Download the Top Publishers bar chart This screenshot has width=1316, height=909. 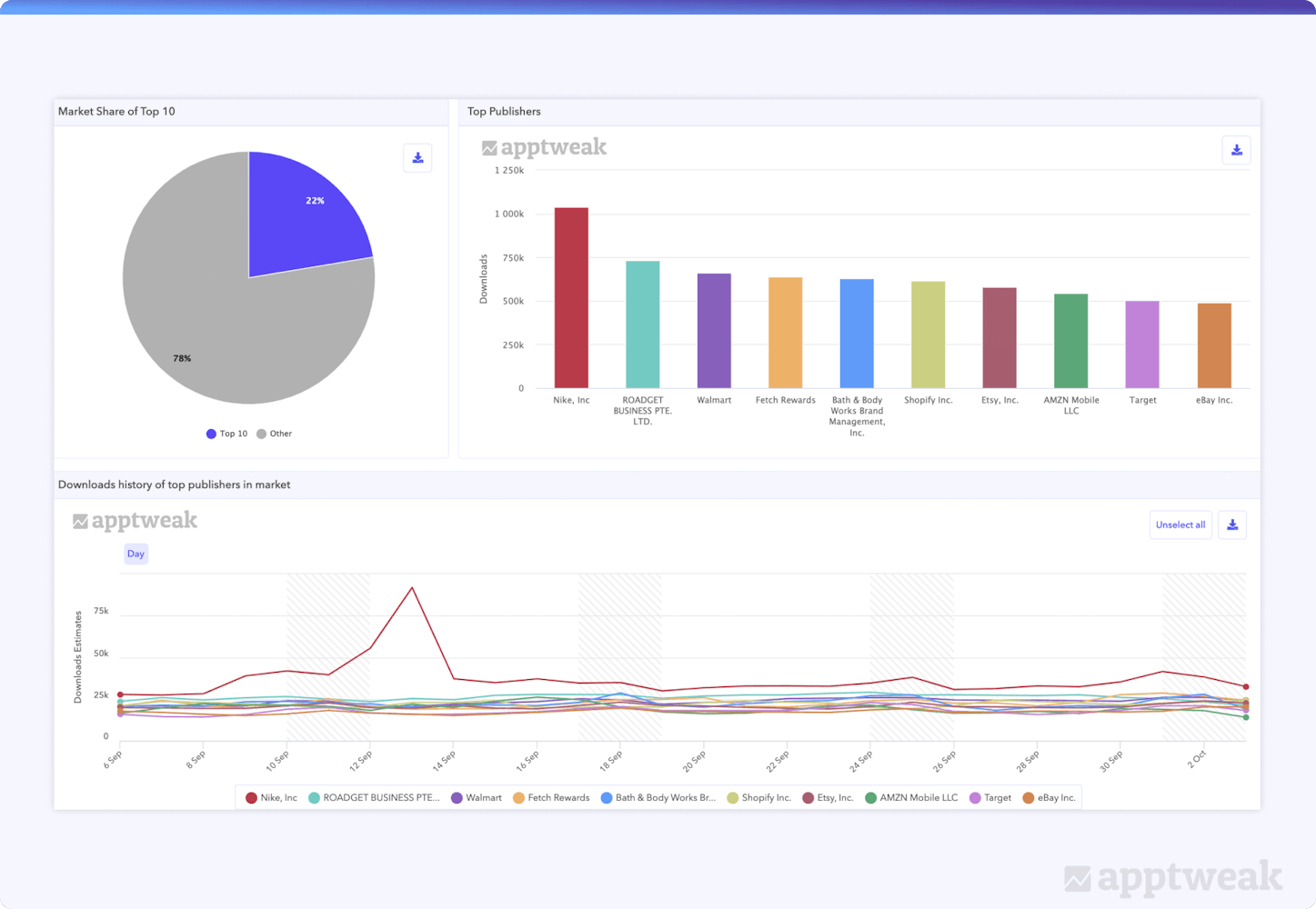point(1236,151)
